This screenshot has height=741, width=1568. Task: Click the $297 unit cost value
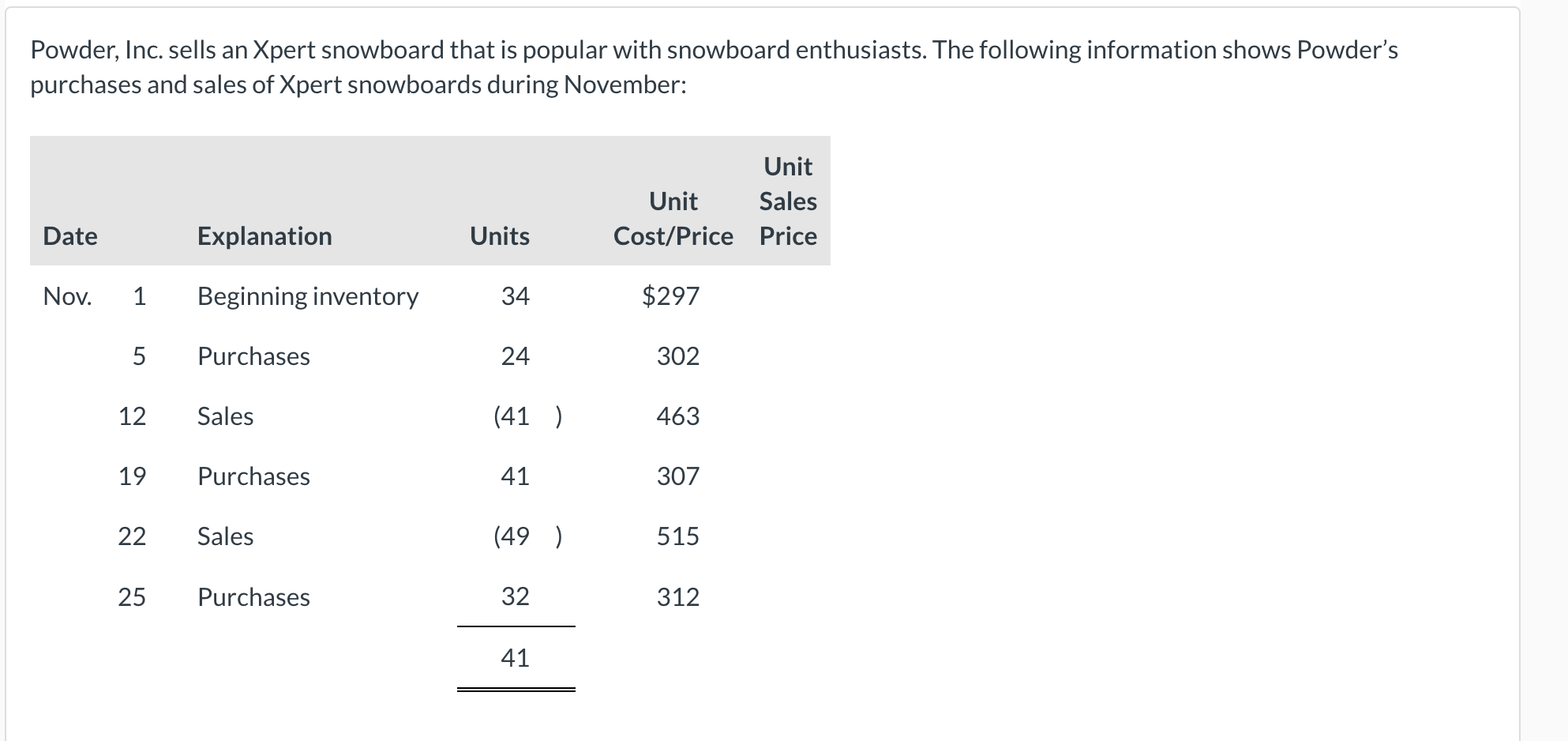(x=670, y=295)
